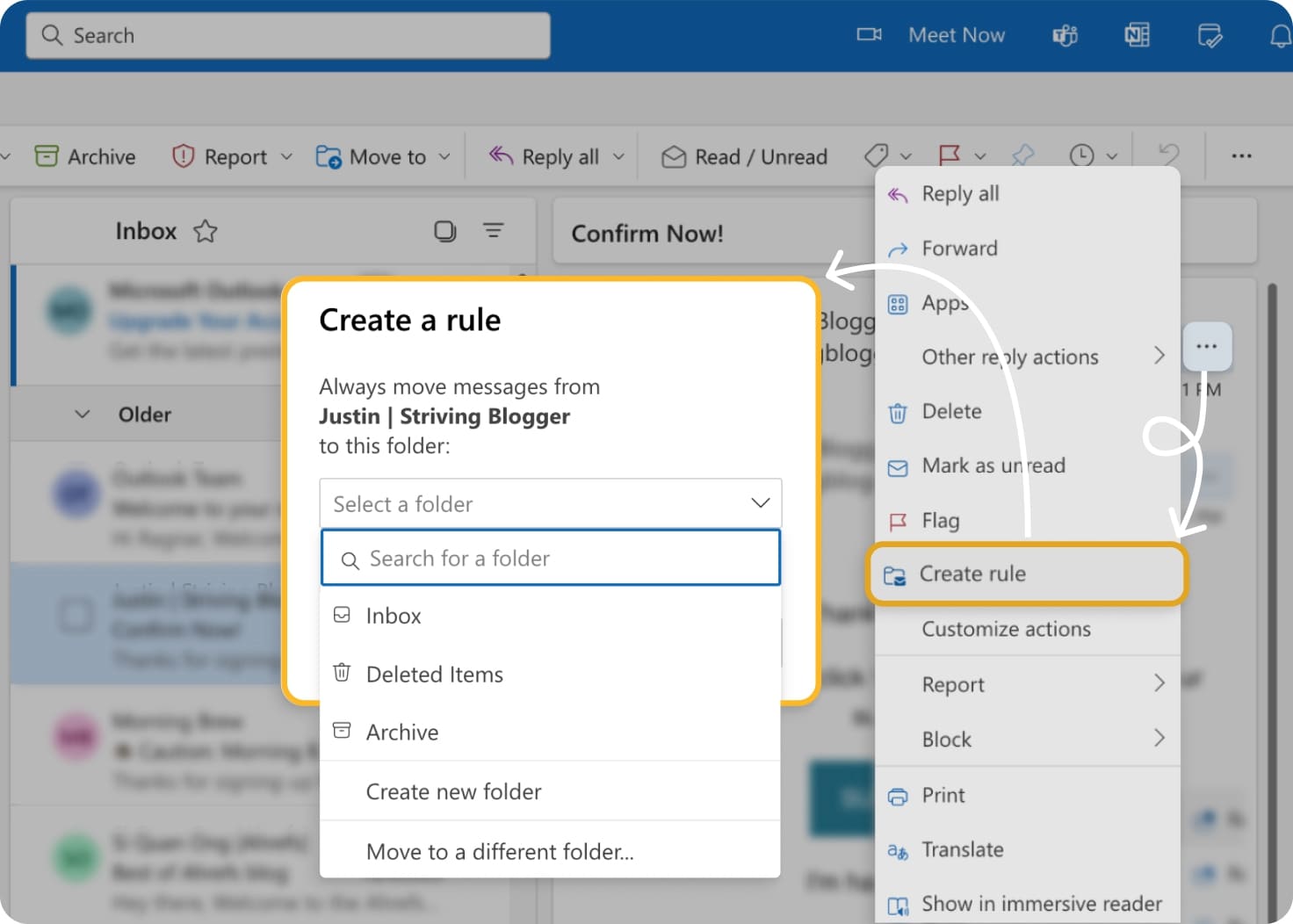The width and height of the screenshot is (1293, 924).
Task: Open the categorize tag icon
Action: coord(876,155)
